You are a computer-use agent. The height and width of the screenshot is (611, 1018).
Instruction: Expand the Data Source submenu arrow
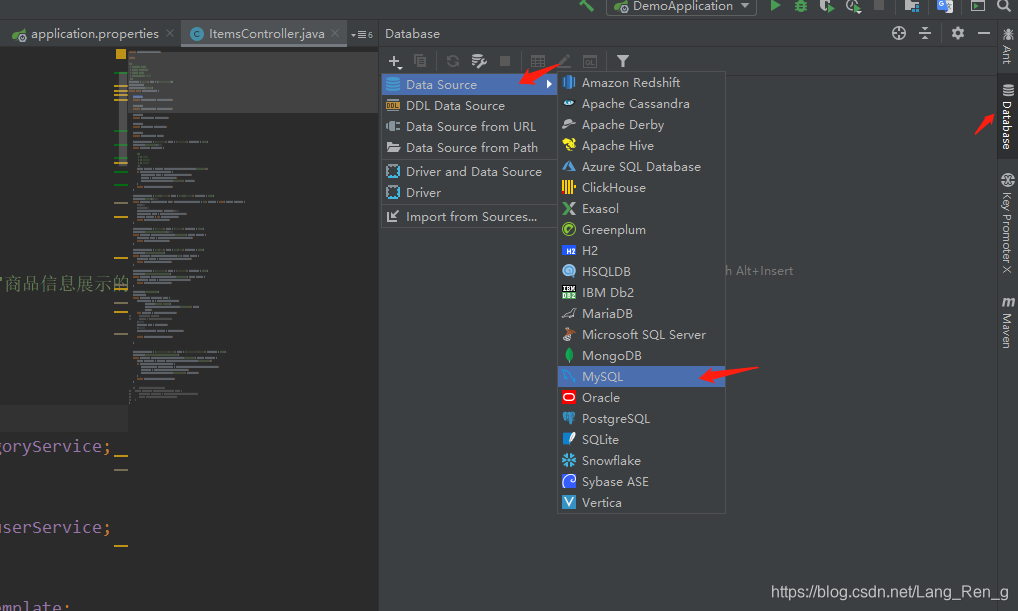[549, 84]
